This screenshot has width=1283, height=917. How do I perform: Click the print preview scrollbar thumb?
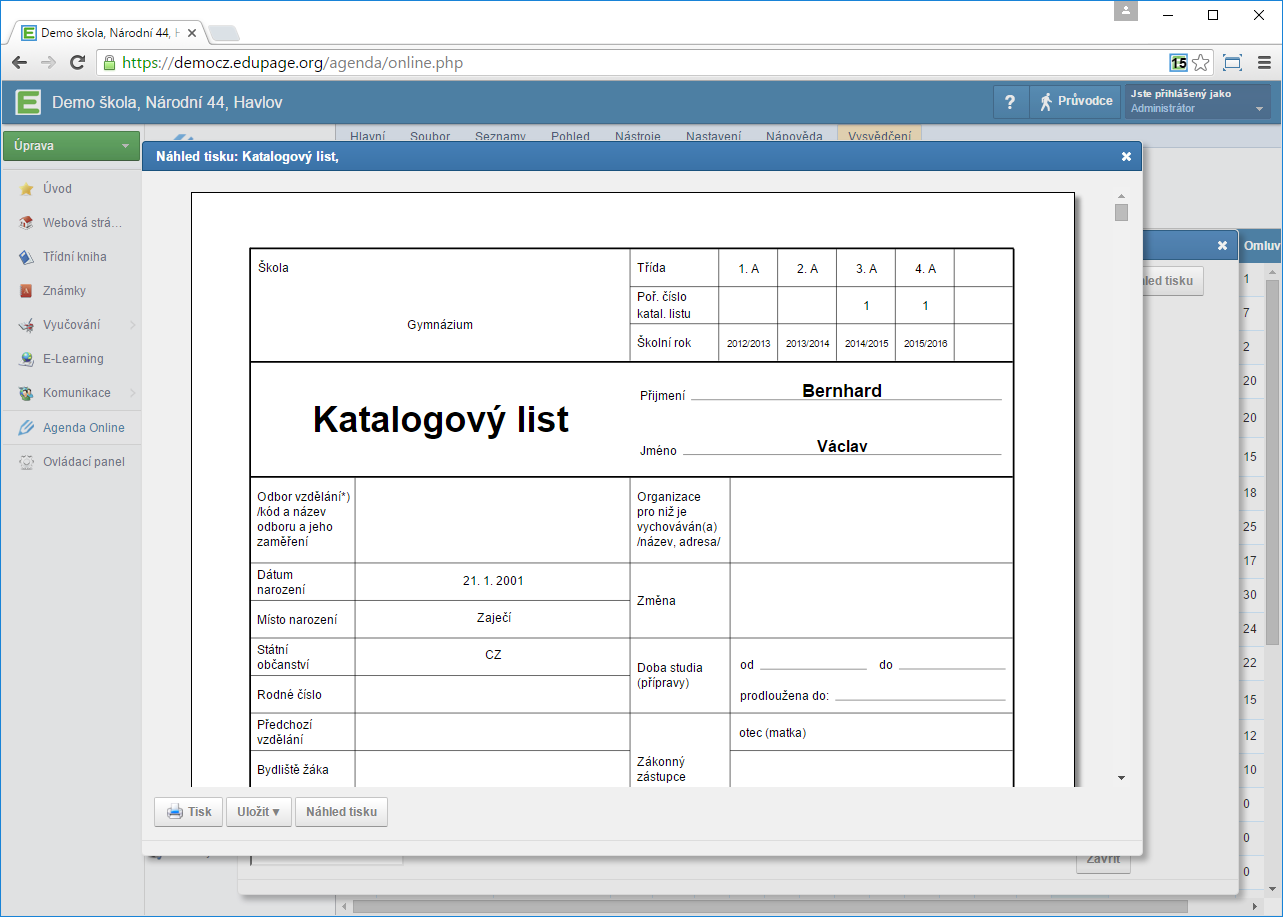[1121, 212]
